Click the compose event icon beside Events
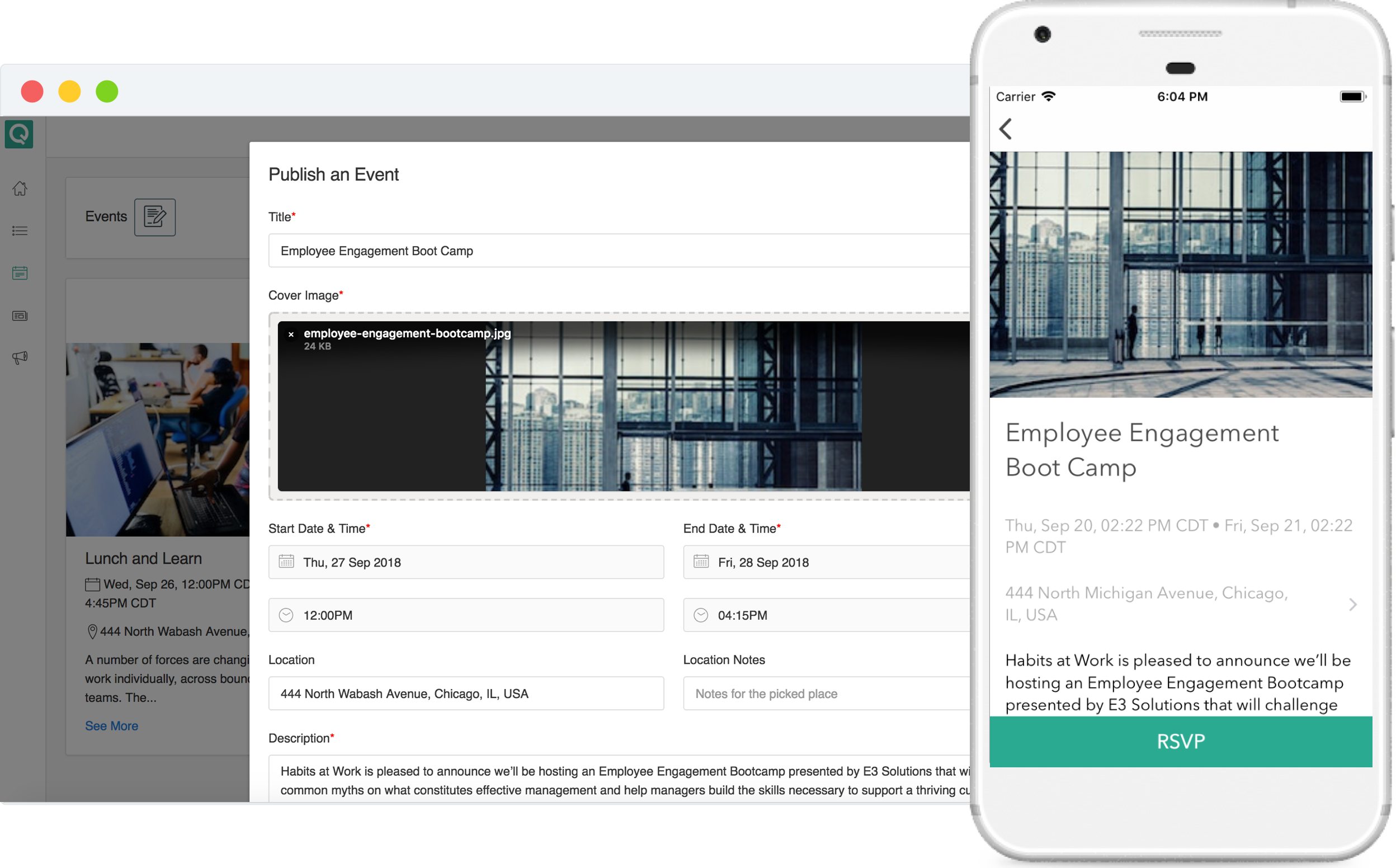Image resolution: width=1396 pixels, height=868 pixels. (x=154, y=217)
